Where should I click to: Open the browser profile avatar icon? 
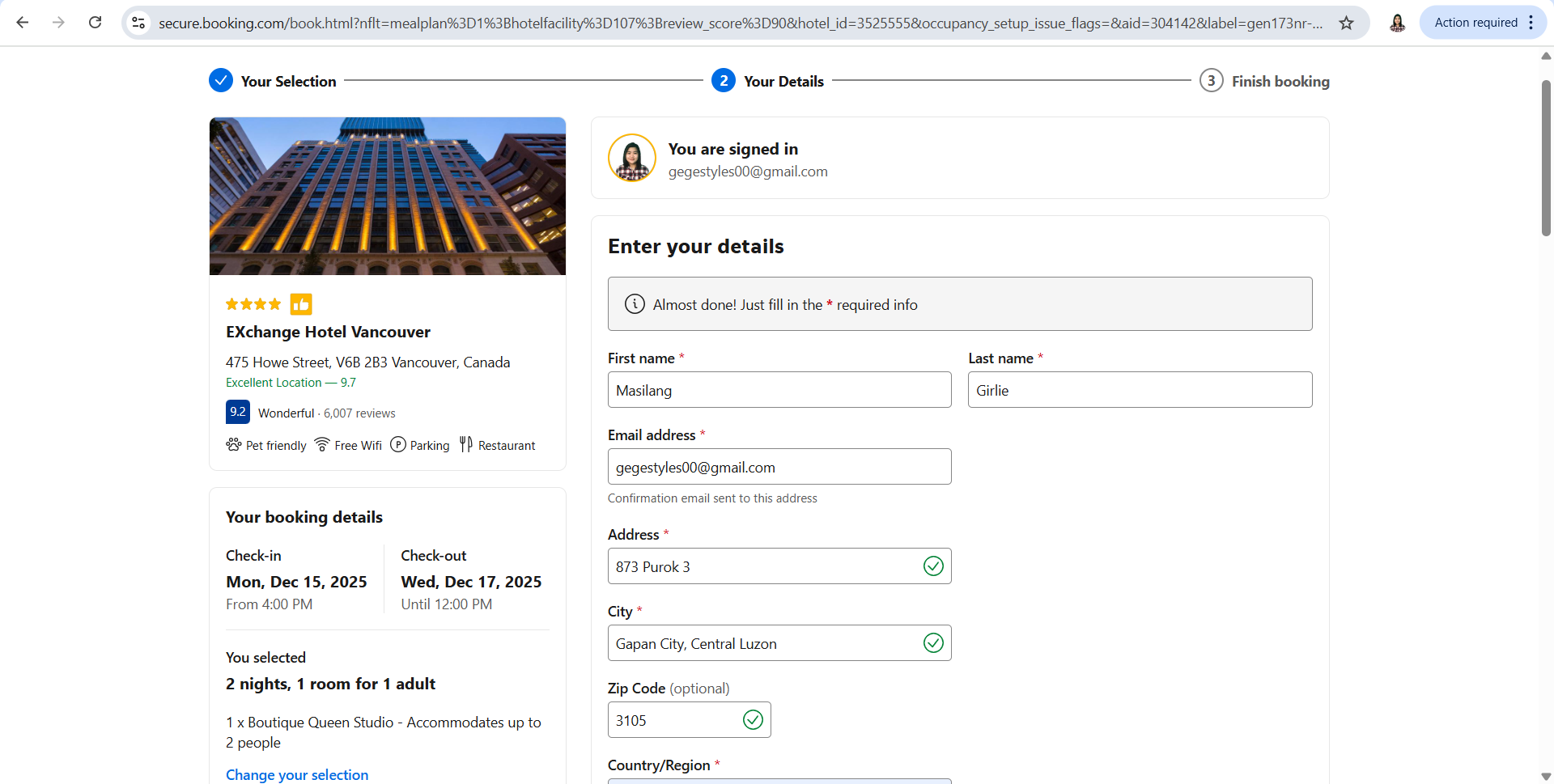(1397, 23)
